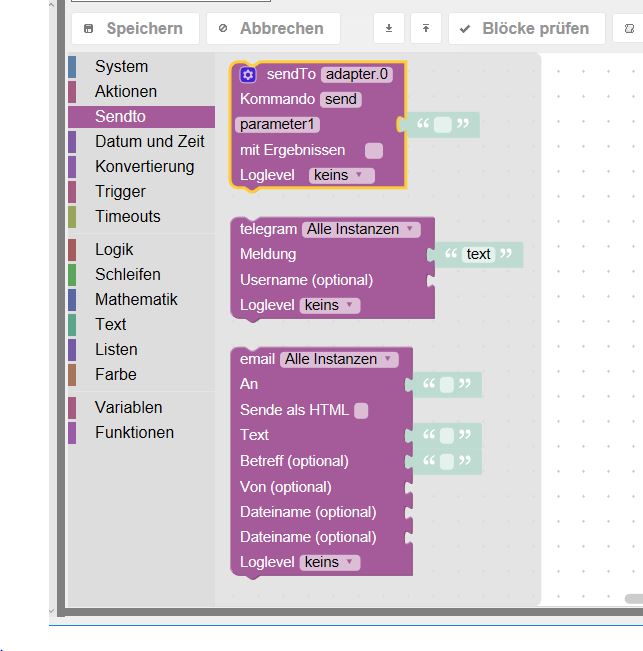Click the checkmark icon on Blöcke prüfen
This screenshot has width=643, height=651.
[465, 29]
